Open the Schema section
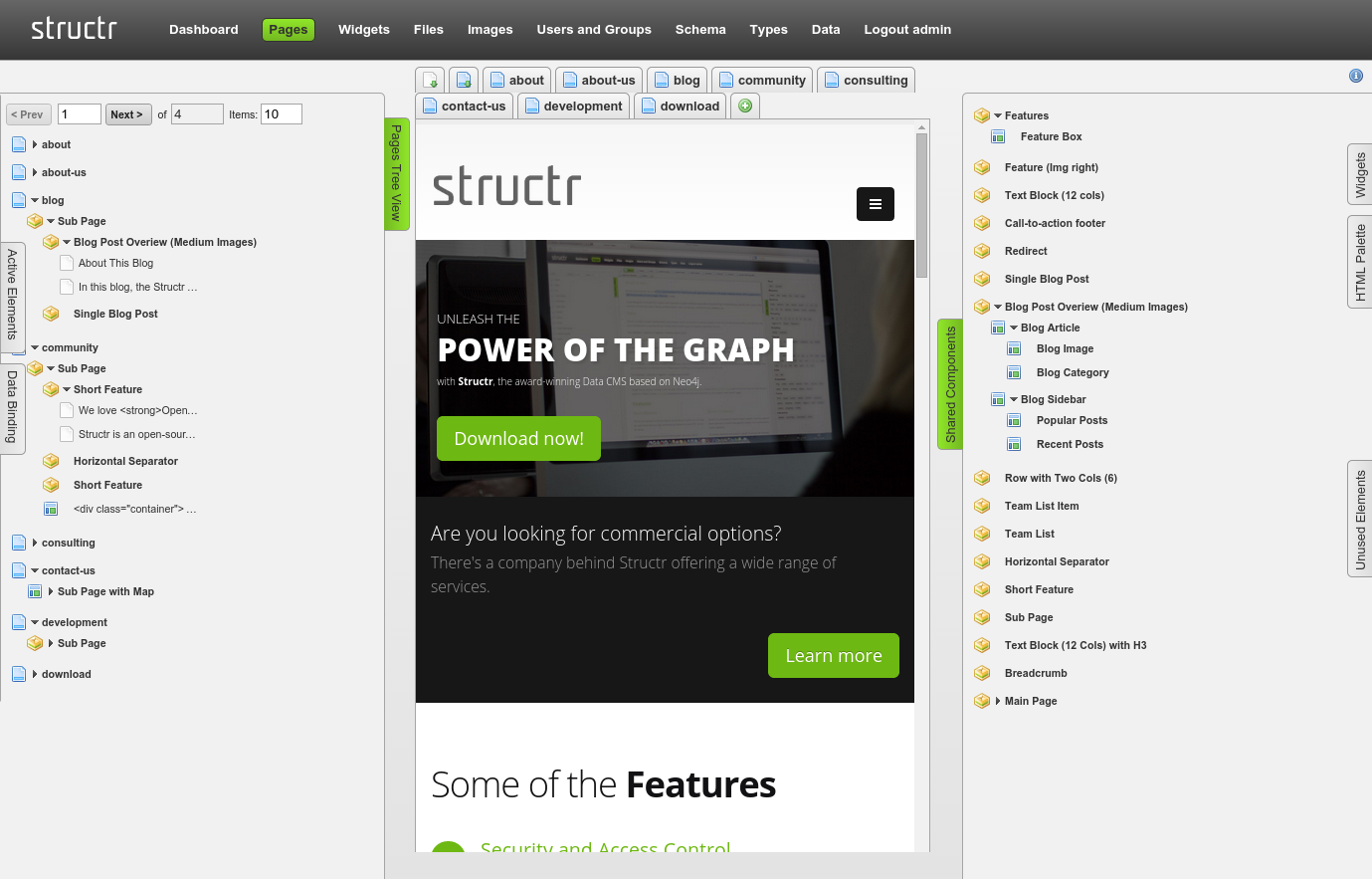The height and width of the screenshot is (879, 1372). 700,30
